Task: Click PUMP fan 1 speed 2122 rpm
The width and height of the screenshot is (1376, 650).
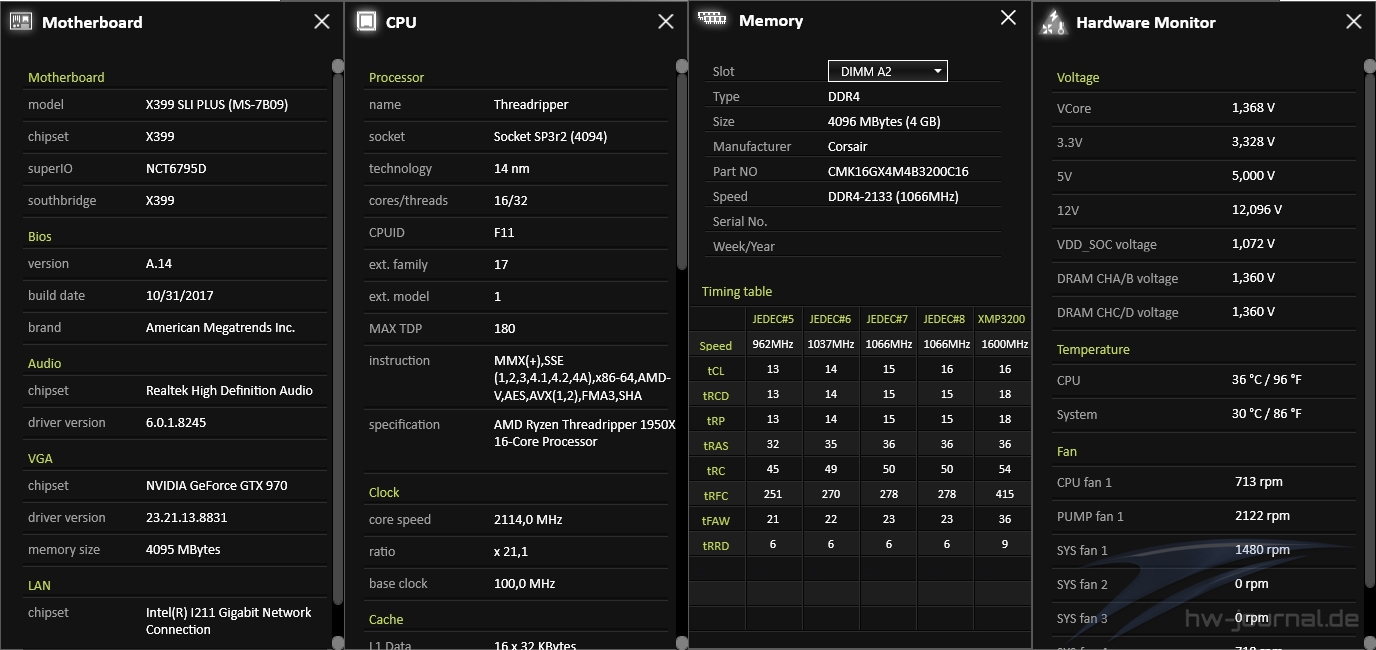Action: [x=1262, y=515]
